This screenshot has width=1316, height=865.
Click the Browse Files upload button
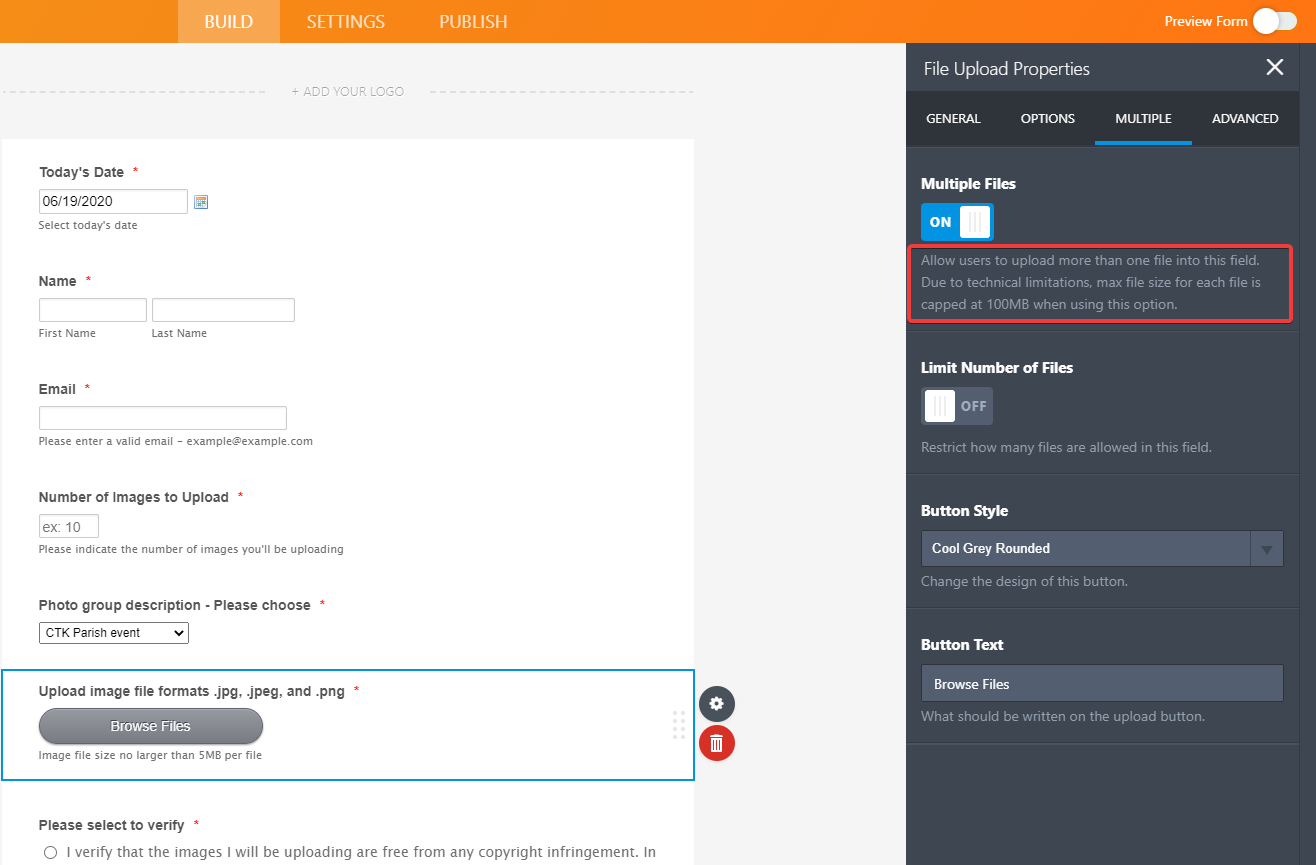[151, 726]
